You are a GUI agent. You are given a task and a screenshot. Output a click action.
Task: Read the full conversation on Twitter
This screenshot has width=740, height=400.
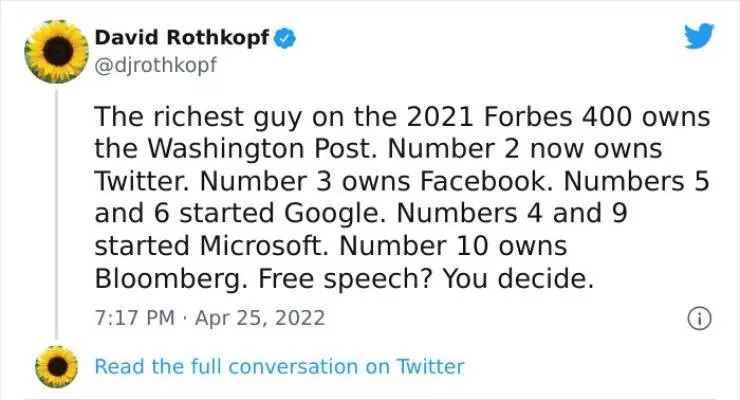point(279,367)
